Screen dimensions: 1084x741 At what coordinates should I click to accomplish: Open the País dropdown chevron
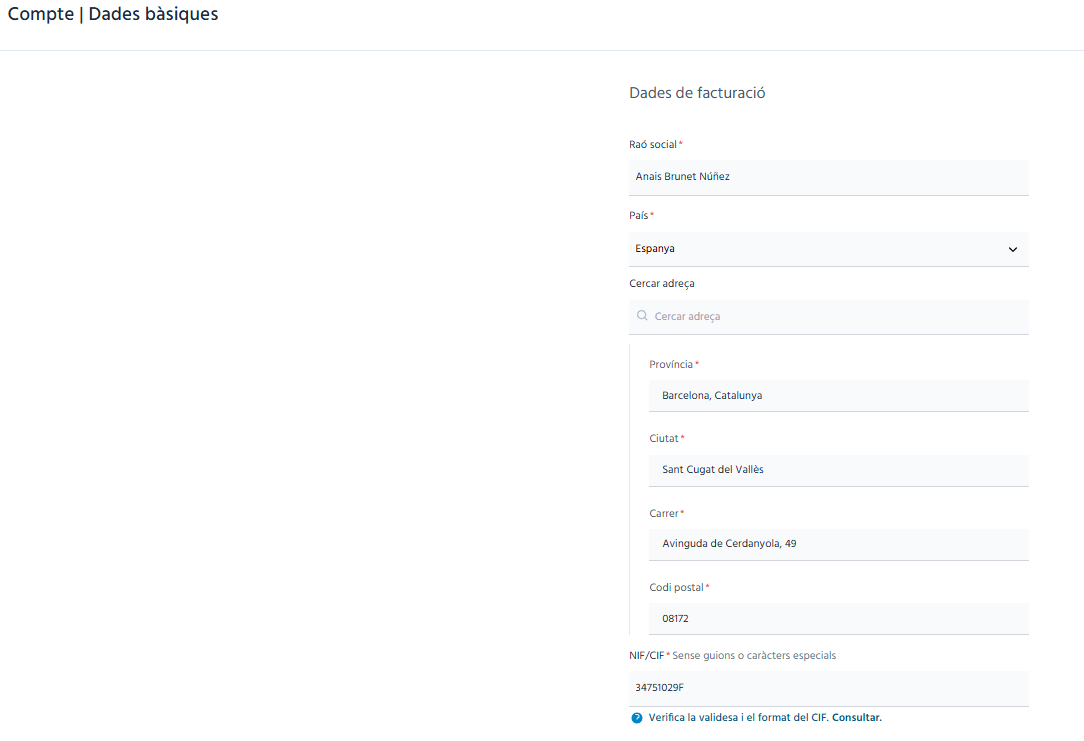click(1013, 250)
